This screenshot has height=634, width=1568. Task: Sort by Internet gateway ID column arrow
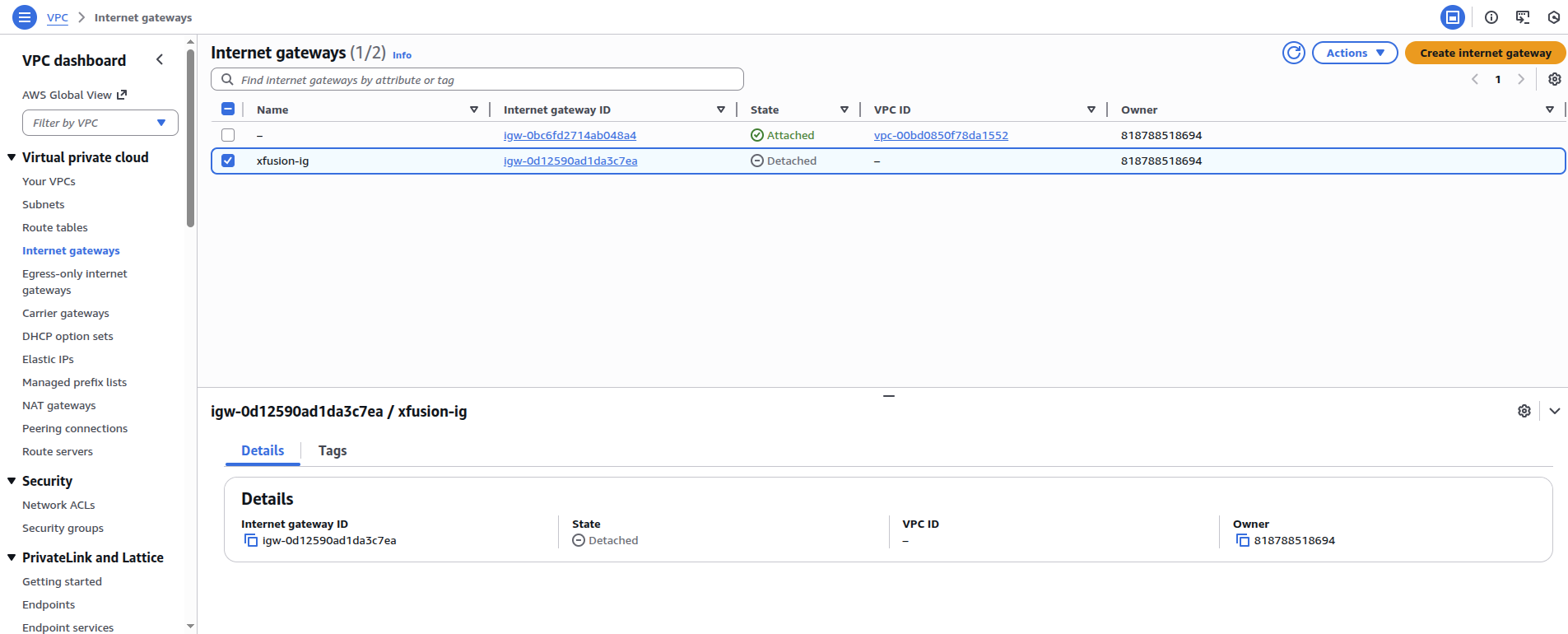tap(721, 110)
